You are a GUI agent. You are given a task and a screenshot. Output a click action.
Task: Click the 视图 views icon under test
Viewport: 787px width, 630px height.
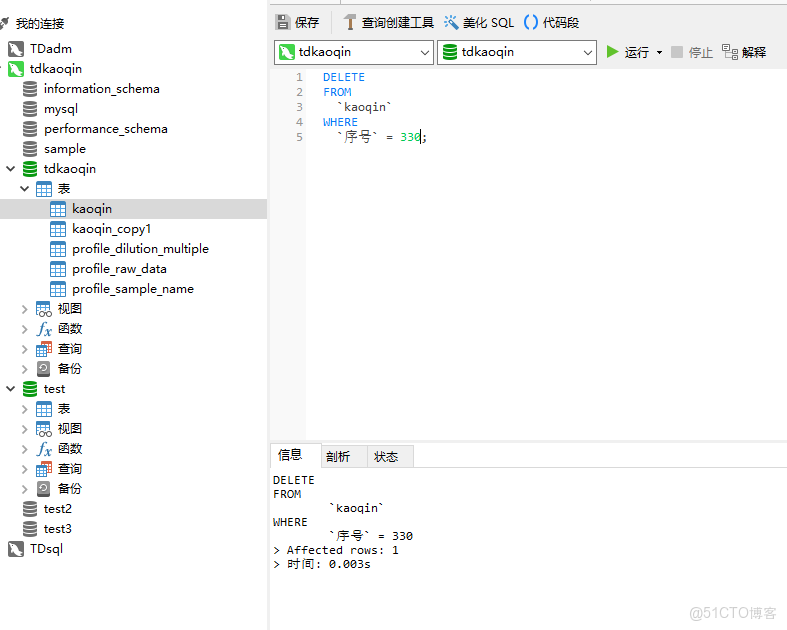coord(44,429)
